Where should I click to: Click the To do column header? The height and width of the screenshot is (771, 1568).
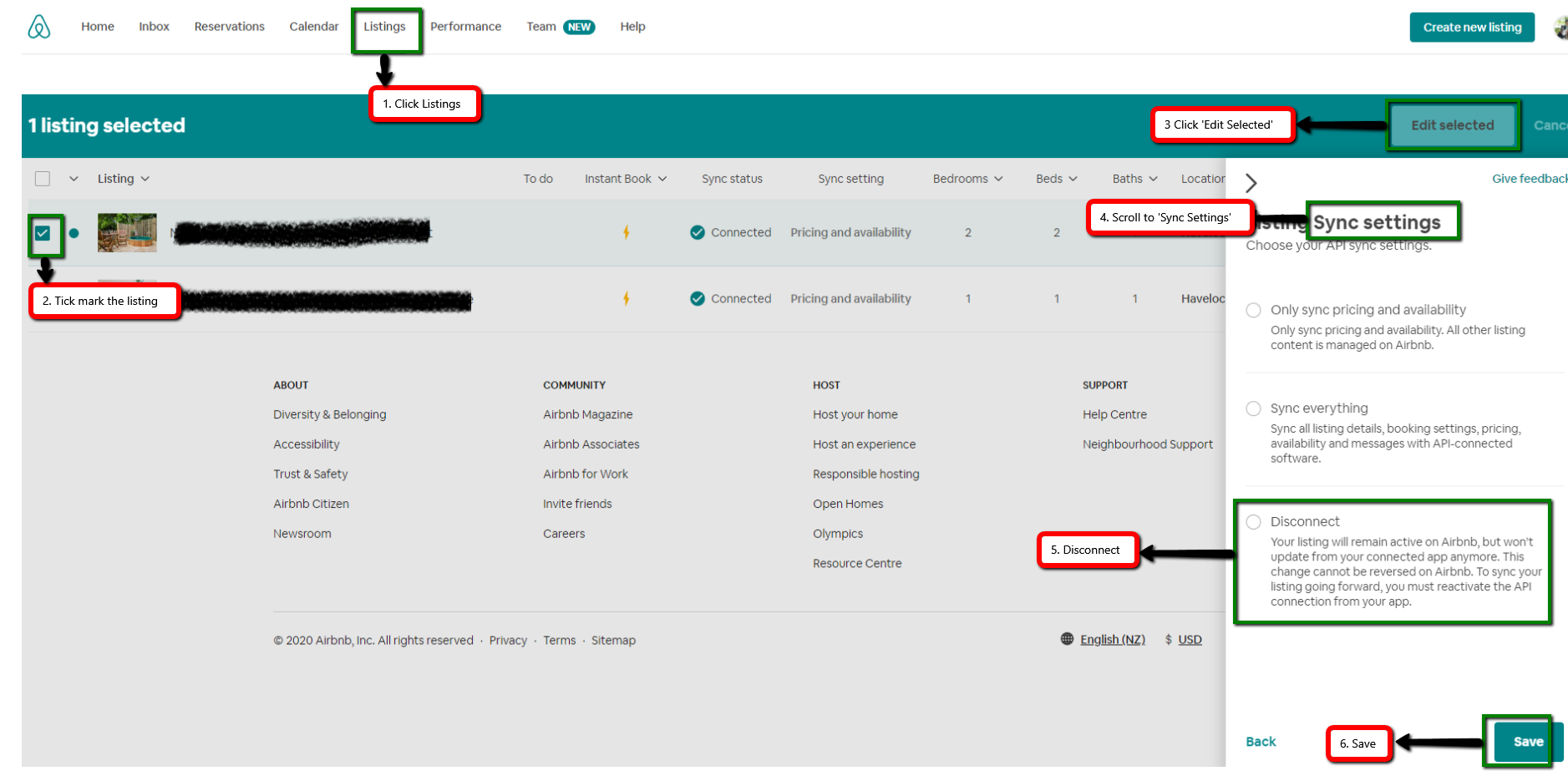pyautogui.click(x=538, y=179)
